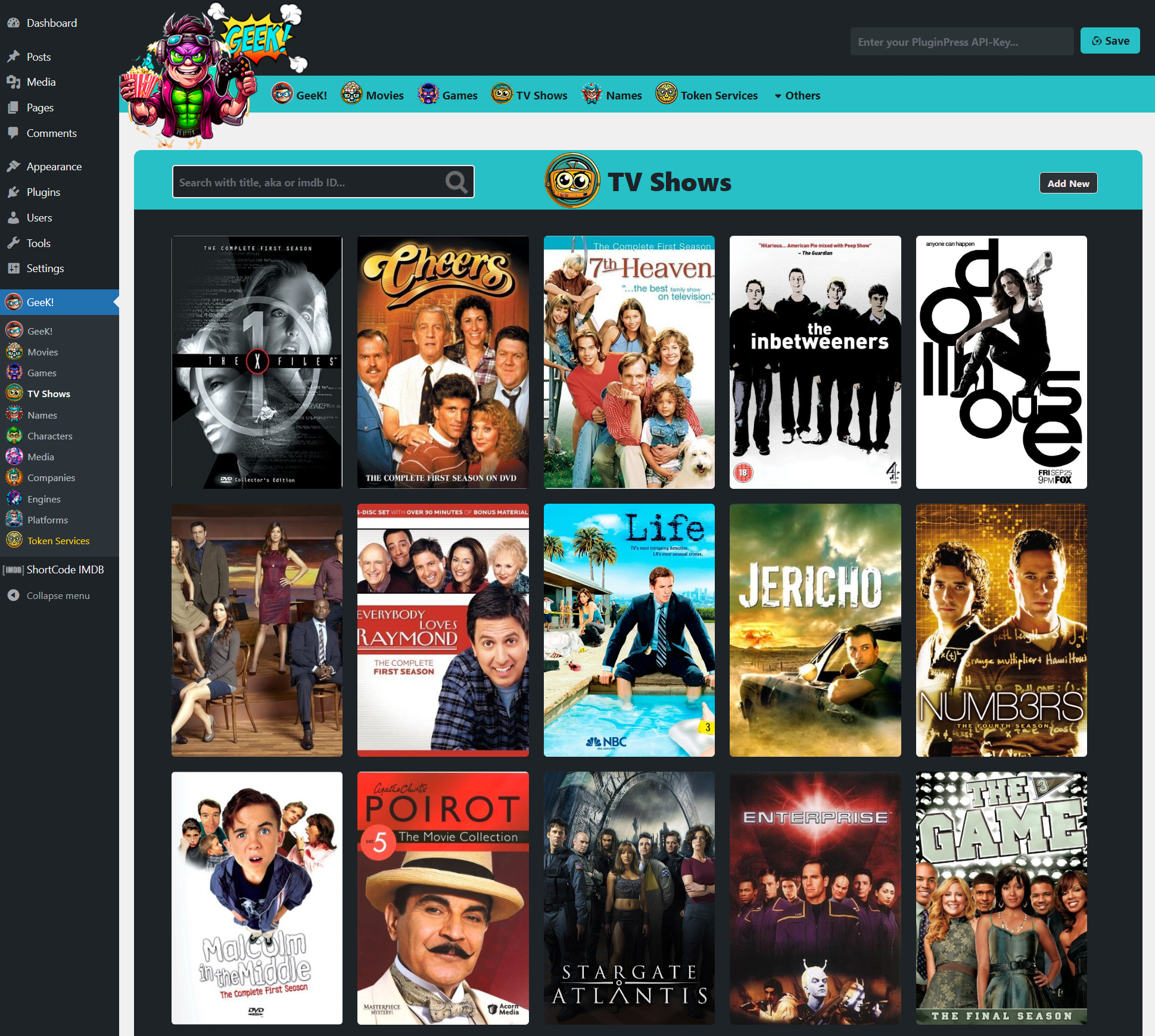The height and width of the screenshot is (1036, 1155).
Task: Open Names in the GeeK! submenu
Action: click(x=42, y=416)
